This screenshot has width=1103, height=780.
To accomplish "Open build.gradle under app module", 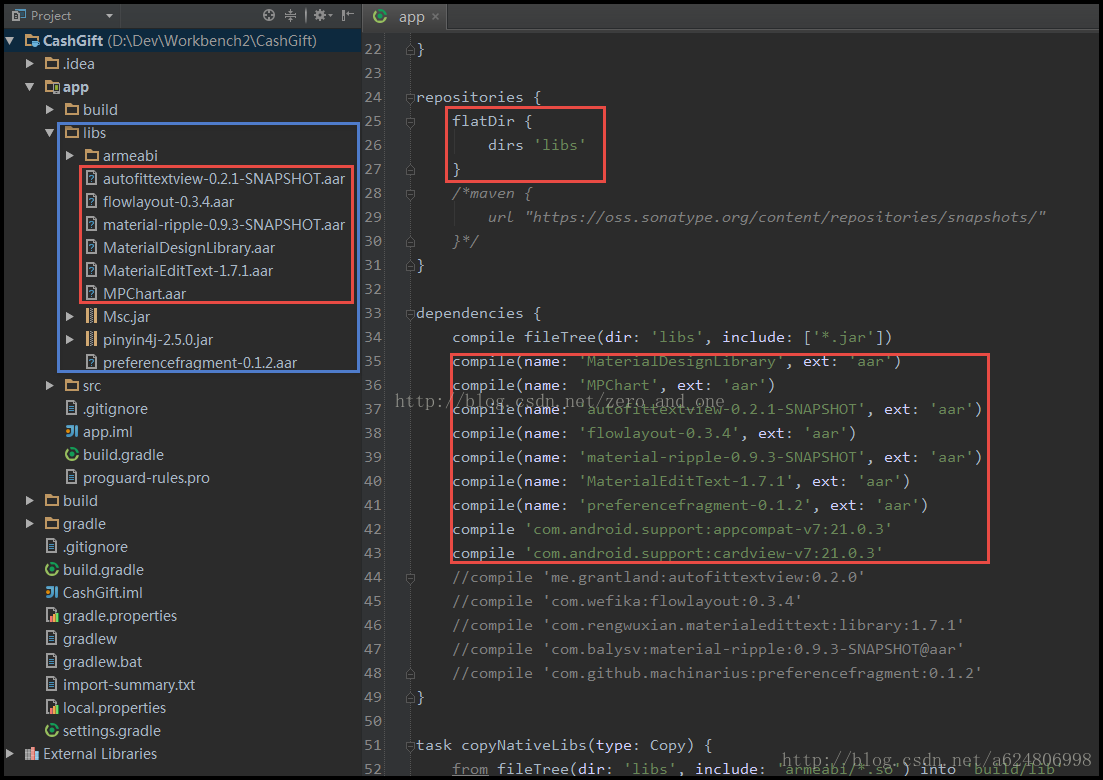I will tap(123, 455).
